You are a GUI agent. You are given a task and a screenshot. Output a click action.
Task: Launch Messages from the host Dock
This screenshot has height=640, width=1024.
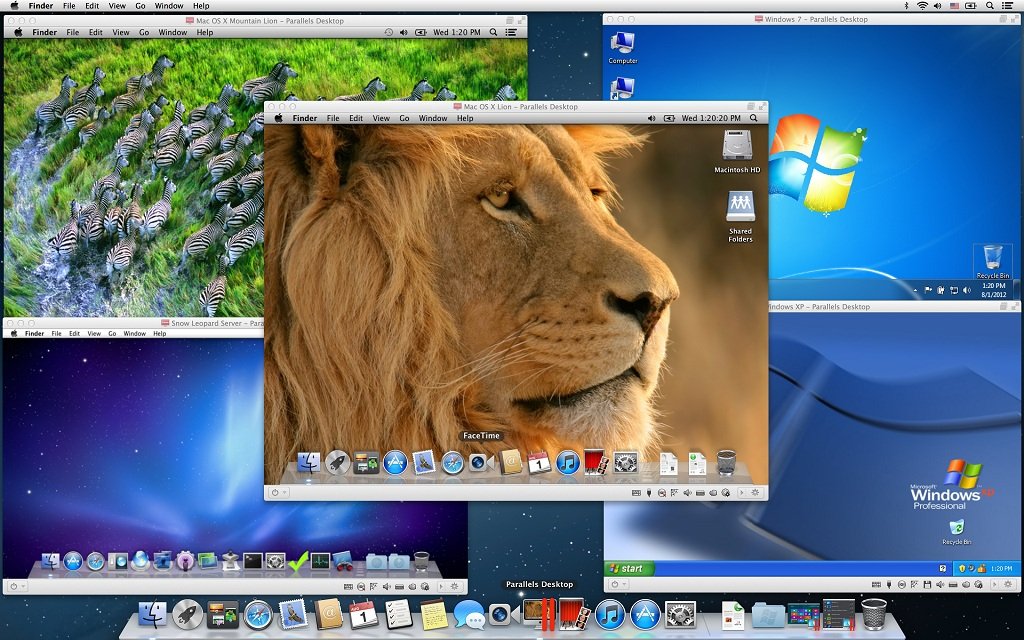pos(468,614)
